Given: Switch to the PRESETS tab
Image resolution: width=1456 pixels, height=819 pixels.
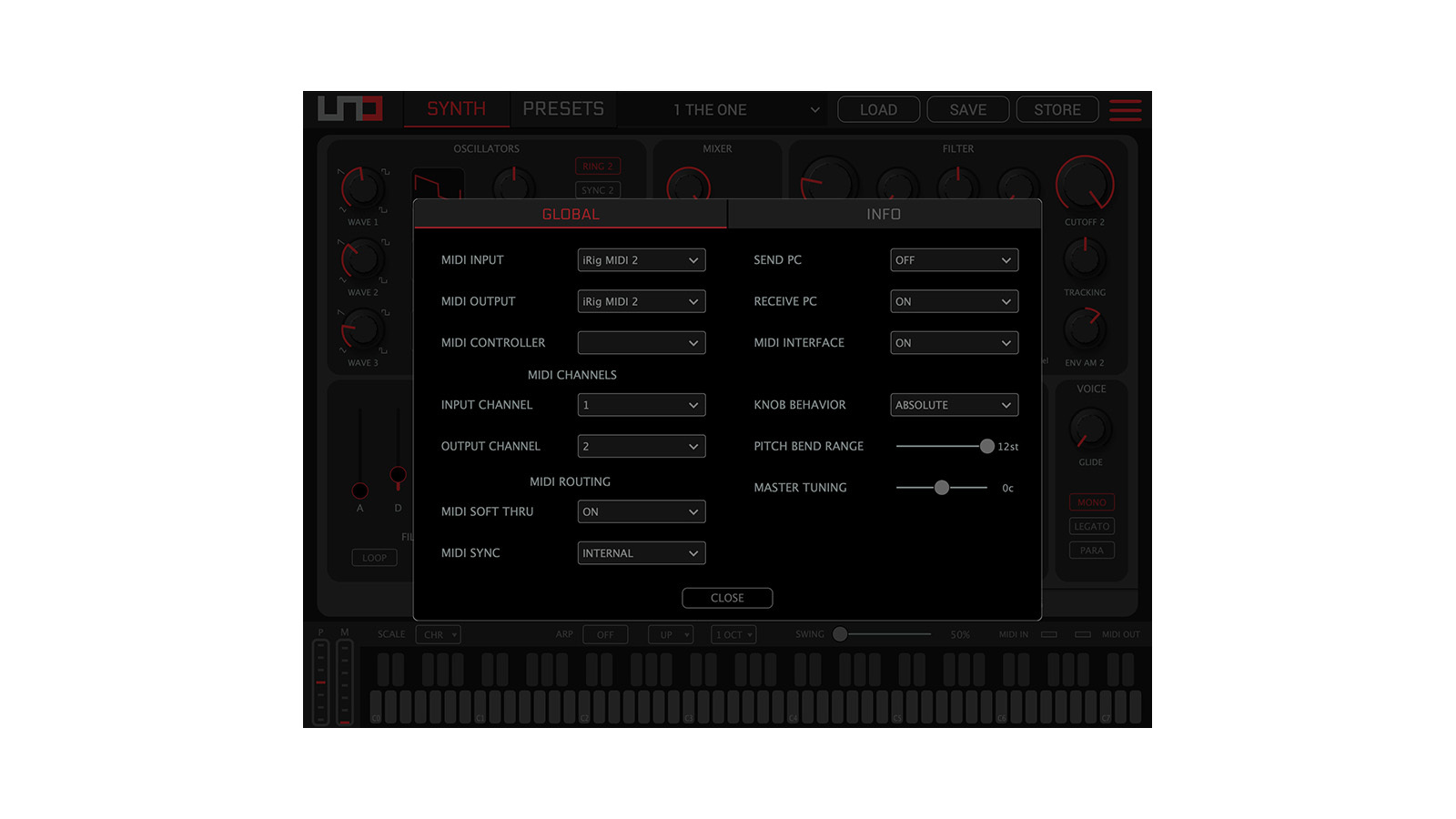Looking at the screenshot, I should click(x=563, y=109).
